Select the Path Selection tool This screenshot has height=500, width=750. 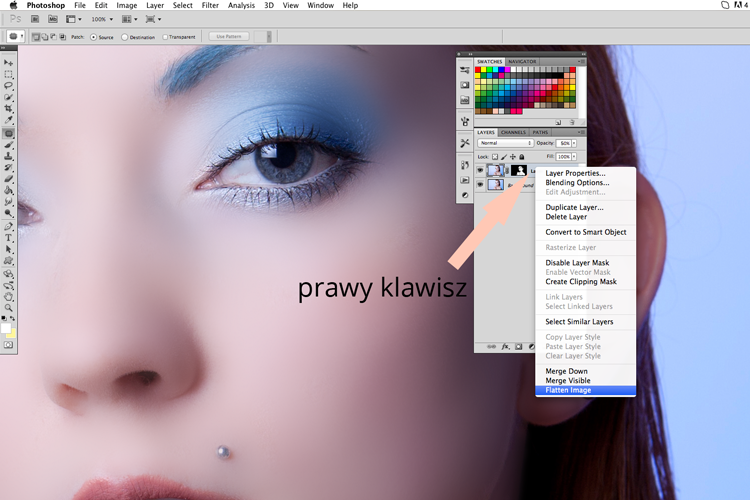pos(8,249)
